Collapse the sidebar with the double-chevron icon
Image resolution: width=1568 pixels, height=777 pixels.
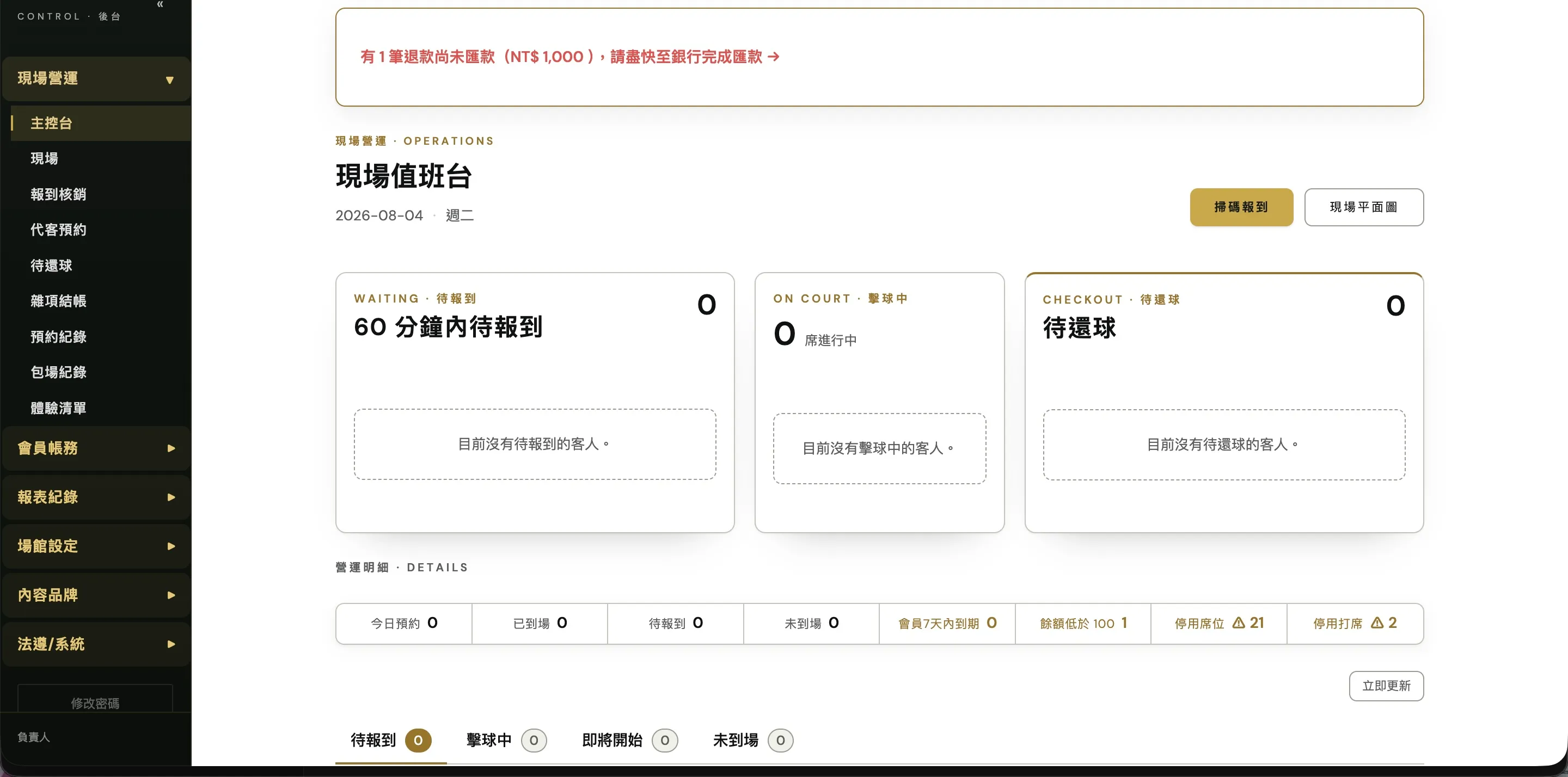click(x=160, y=5)
